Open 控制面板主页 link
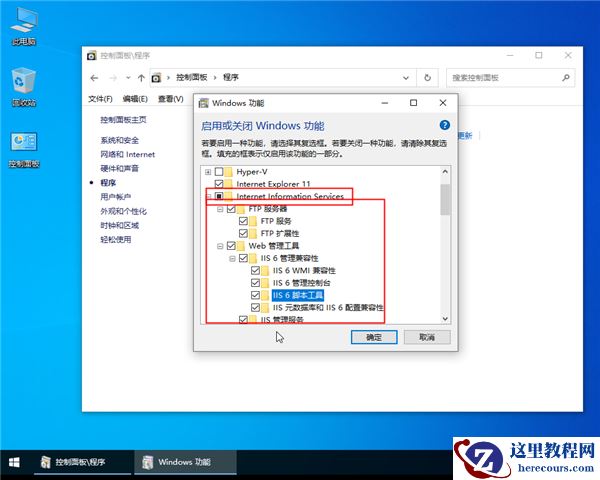Screen dimensions: 600x480 [123, 120]
